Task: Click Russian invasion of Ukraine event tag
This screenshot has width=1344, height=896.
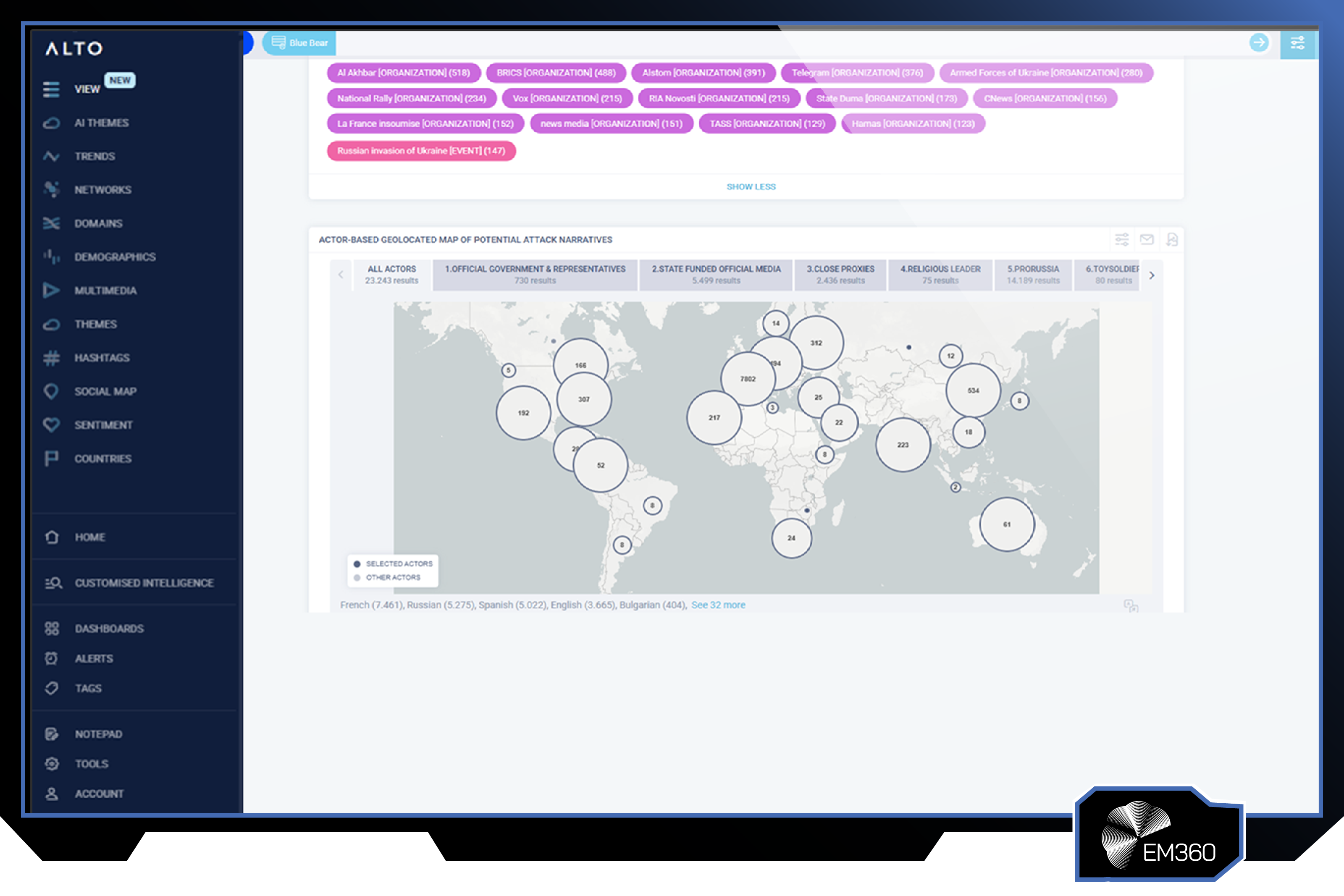Action: click(x=421, y=151)
